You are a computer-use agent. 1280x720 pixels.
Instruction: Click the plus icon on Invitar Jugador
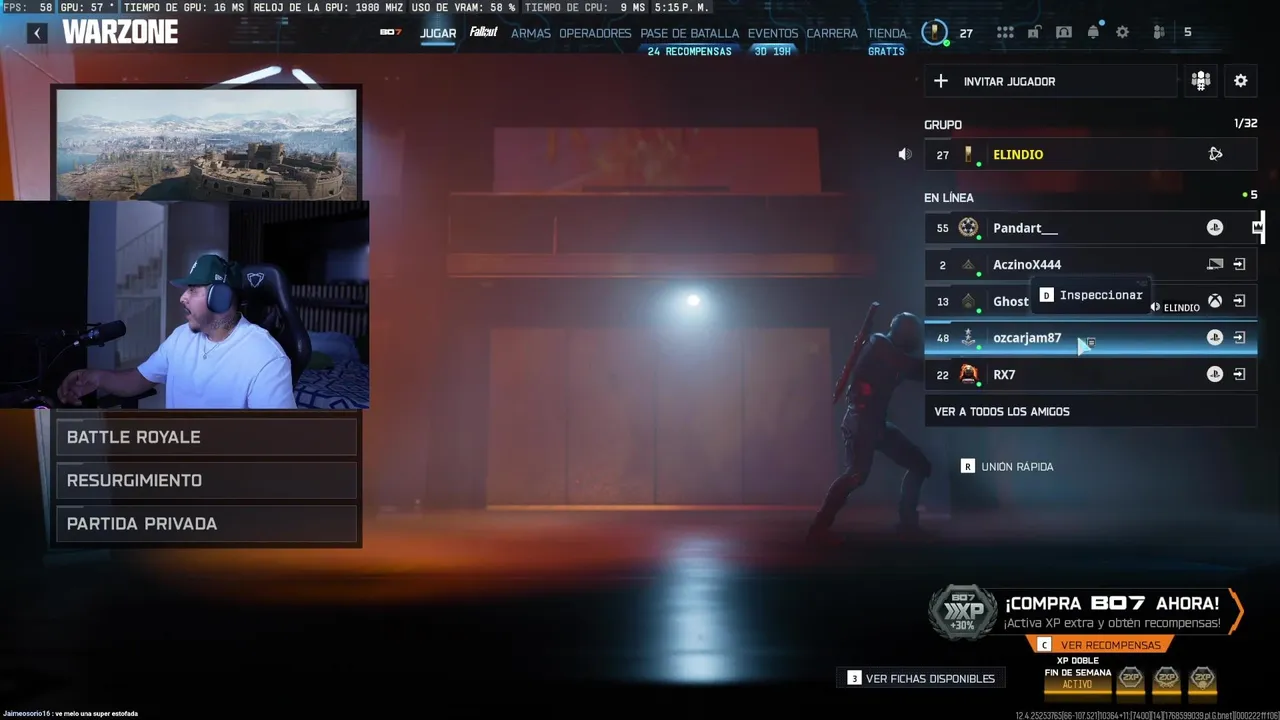[941, 81]
